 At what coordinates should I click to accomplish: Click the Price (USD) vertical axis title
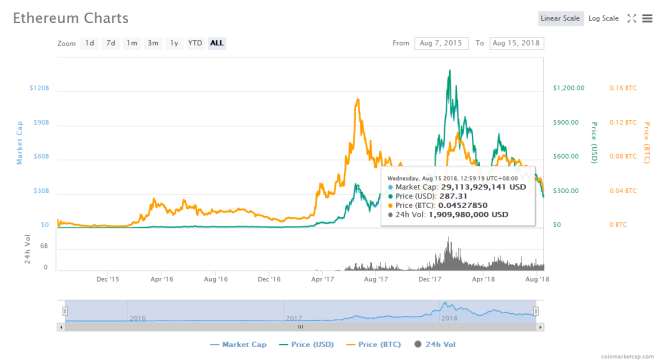[594, 143]
